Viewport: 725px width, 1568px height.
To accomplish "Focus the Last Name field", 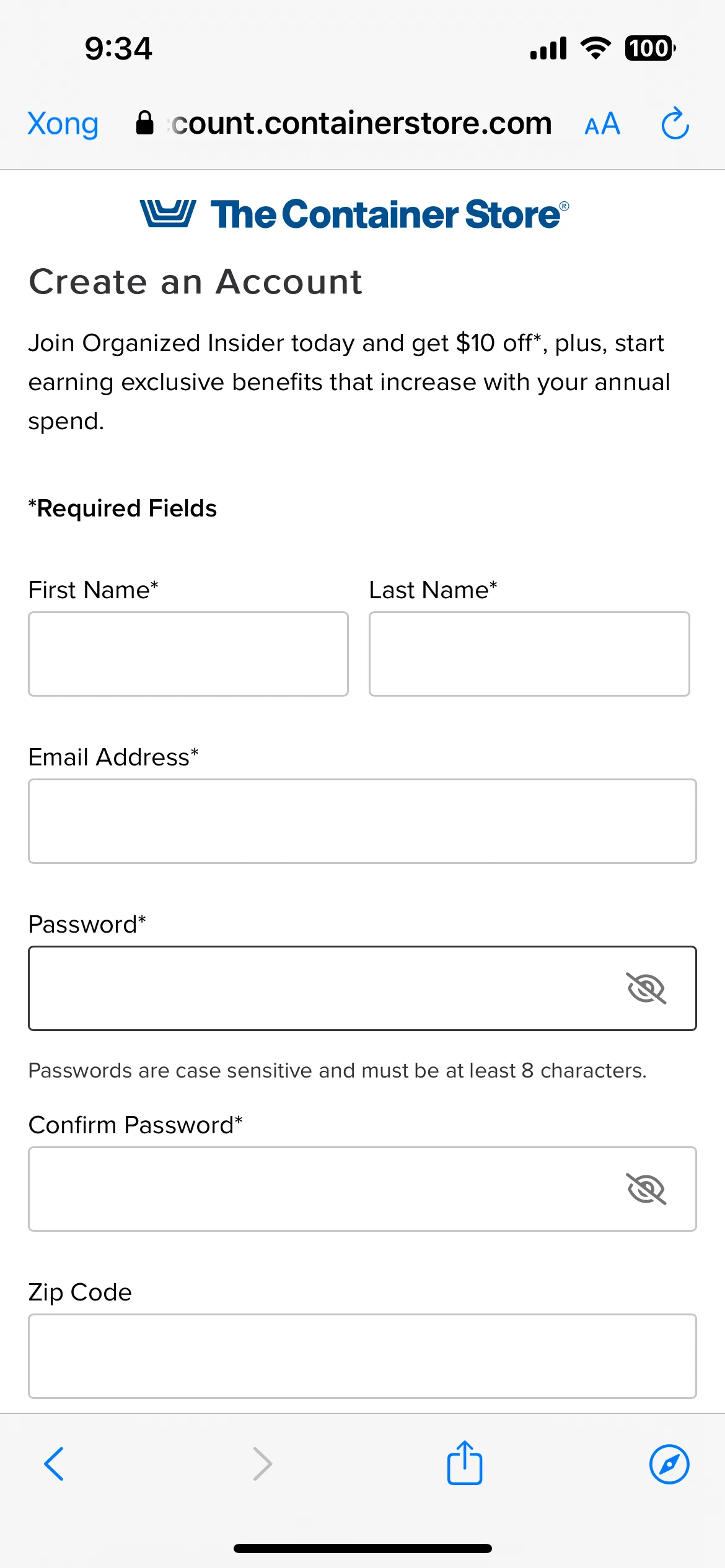I will tap(529, 654).
